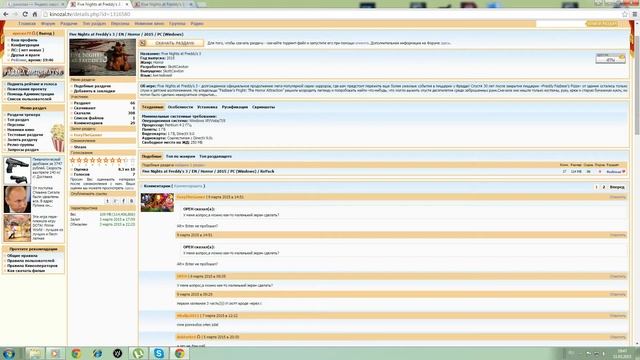Open private messages ЛС link

coord(27,50)
